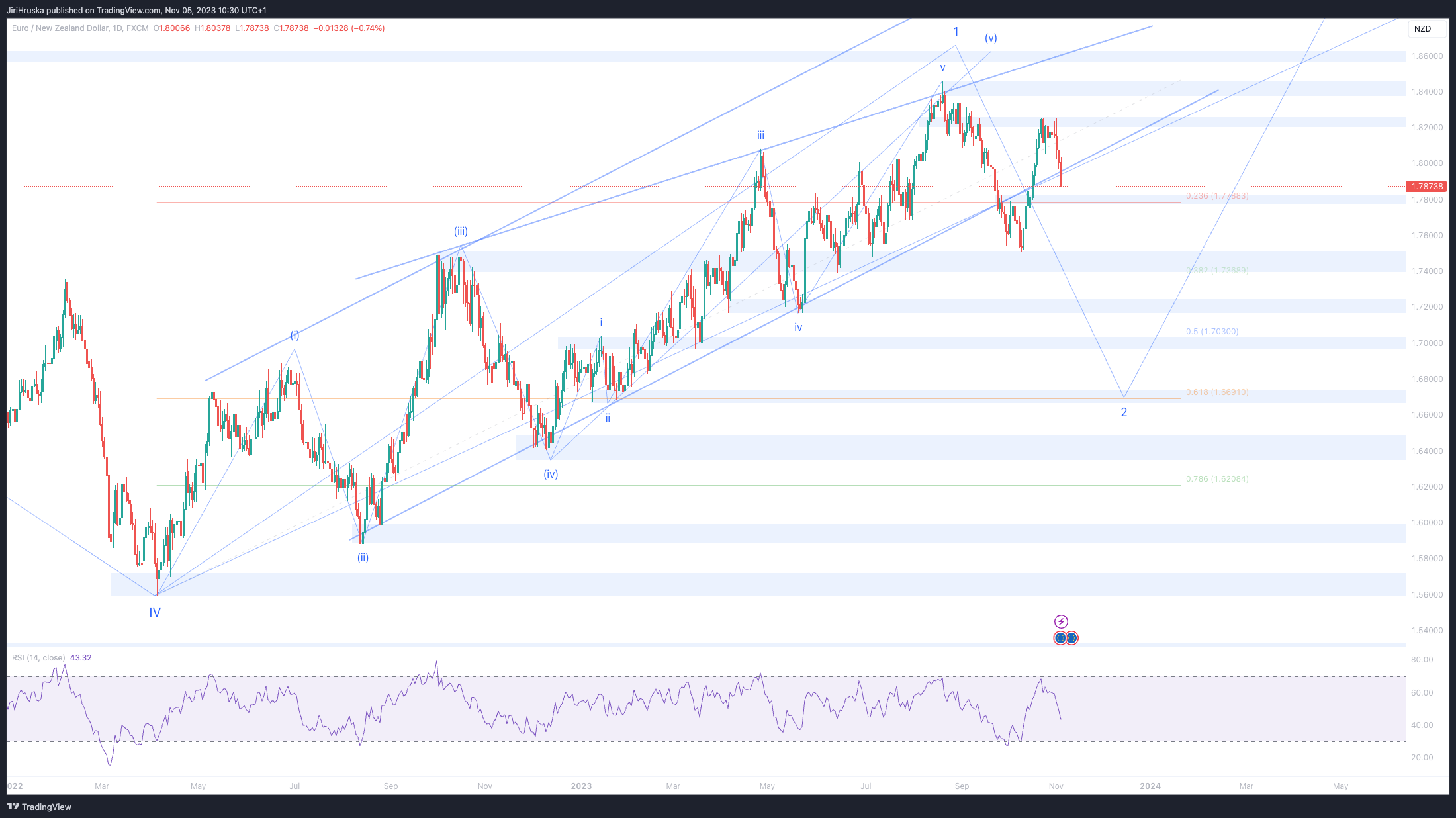Select the wave label IV at chart bottom

(155, 612)
